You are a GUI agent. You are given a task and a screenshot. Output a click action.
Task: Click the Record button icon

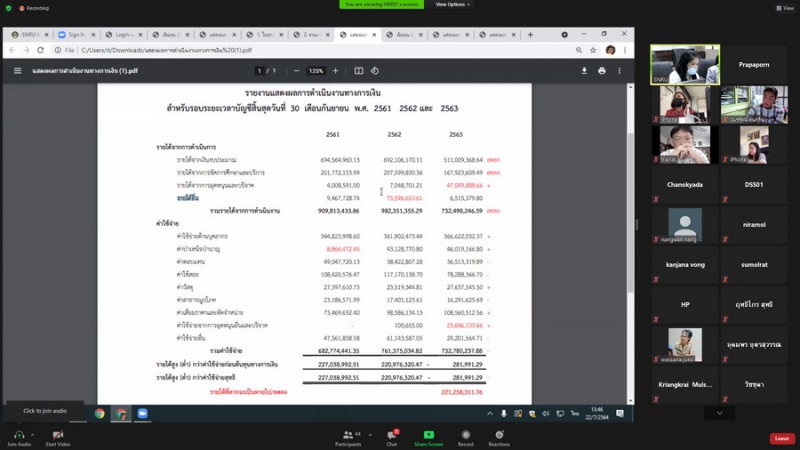465,435
